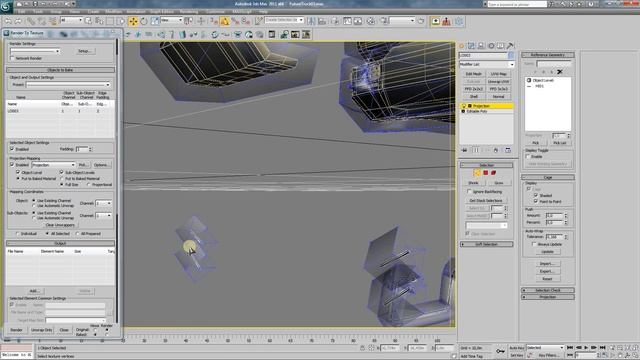640x360 pixels.
Task: Toggle the Projection modifier lightbulb
Action: [464, 106]
